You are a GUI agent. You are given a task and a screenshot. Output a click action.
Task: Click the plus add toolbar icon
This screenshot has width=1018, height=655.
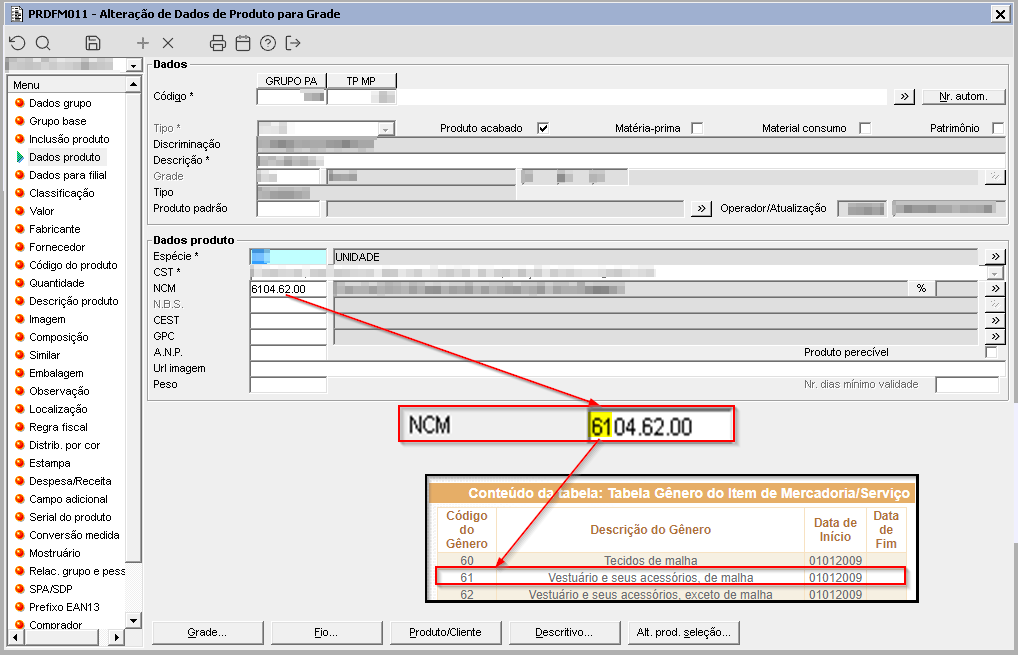143,43
